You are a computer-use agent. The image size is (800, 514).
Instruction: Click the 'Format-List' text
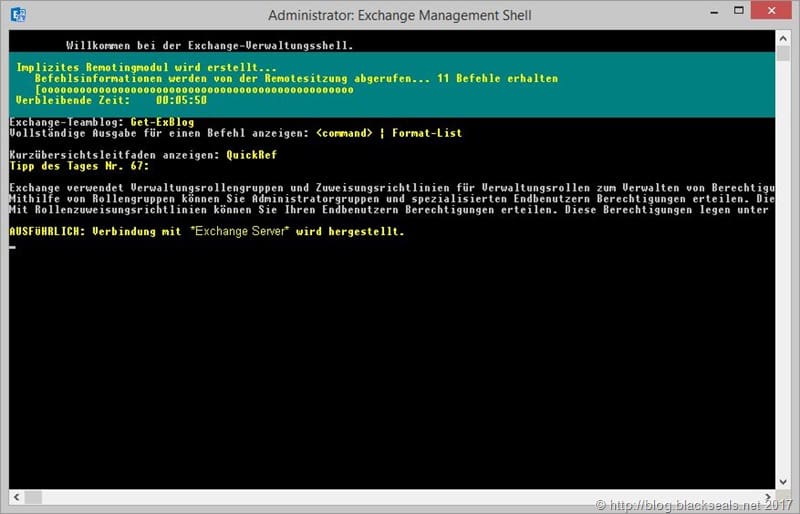(x=427, y=133)
